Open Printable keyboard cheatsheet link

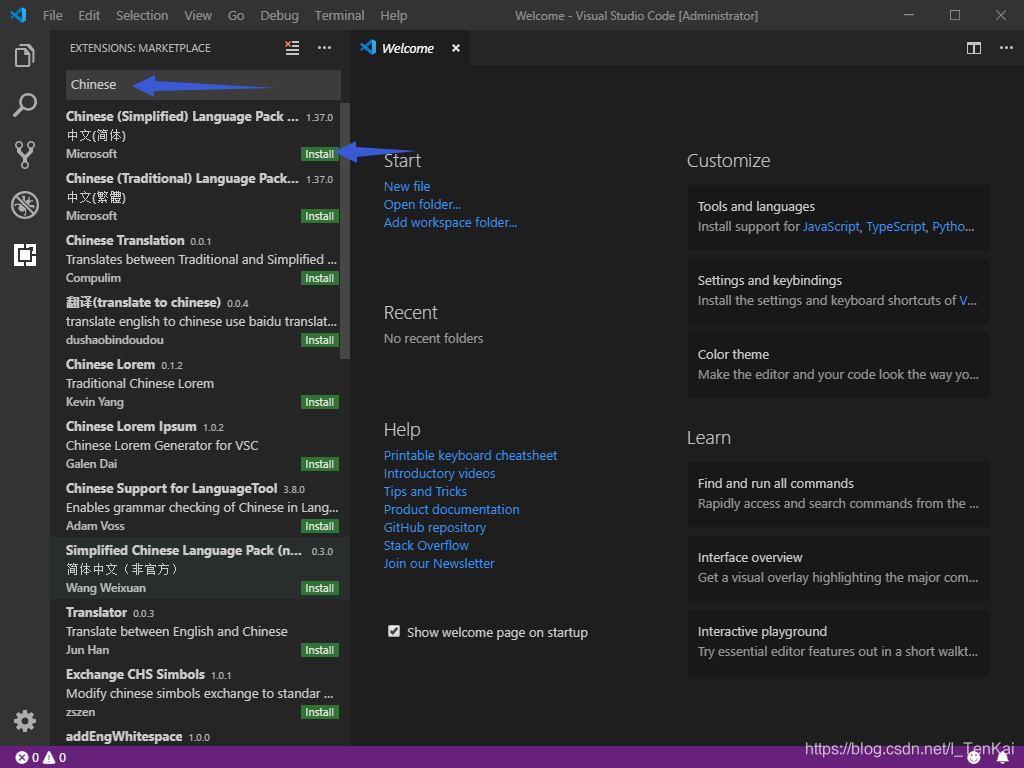(x=470, y=455)
